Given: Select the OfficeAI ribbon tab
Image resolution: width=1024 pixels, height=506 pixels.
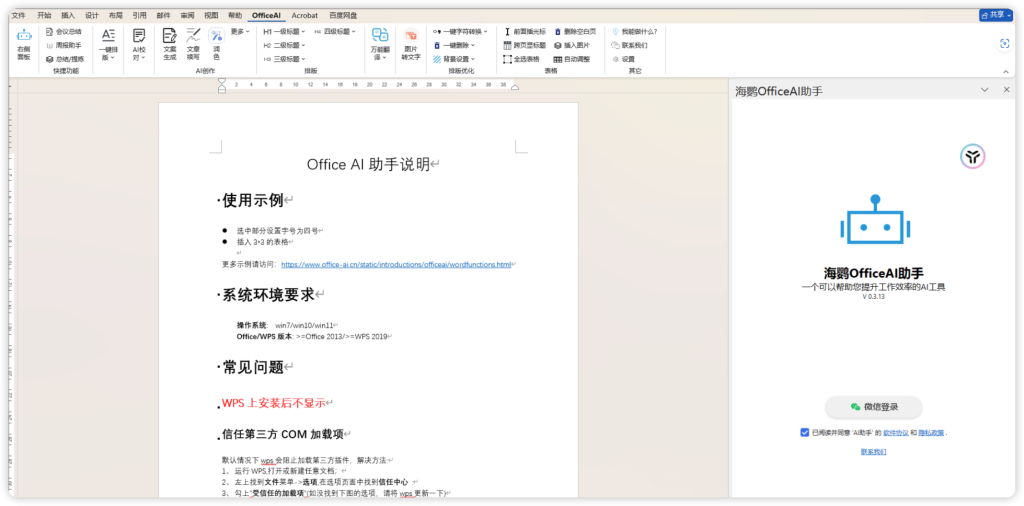Looking at the screenshot, I should point(266,14).
